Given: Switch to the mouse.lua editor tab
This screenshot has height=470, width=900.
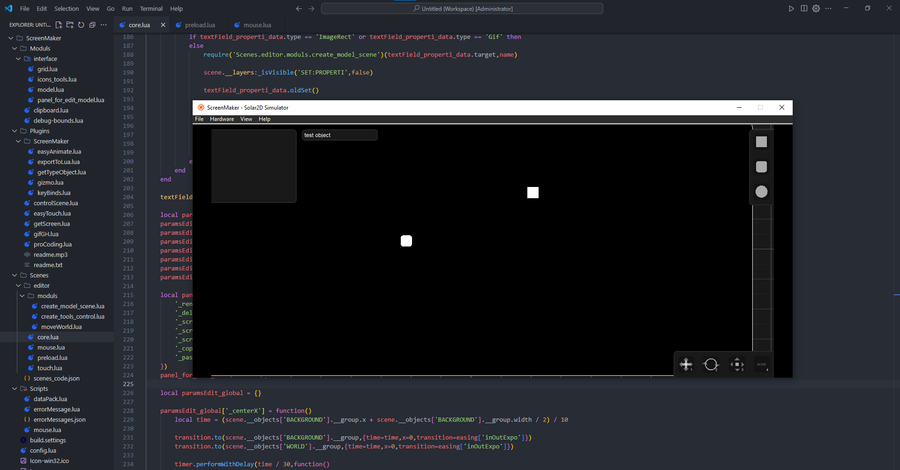Looking at the screenshot, I should tap(257, 25).
